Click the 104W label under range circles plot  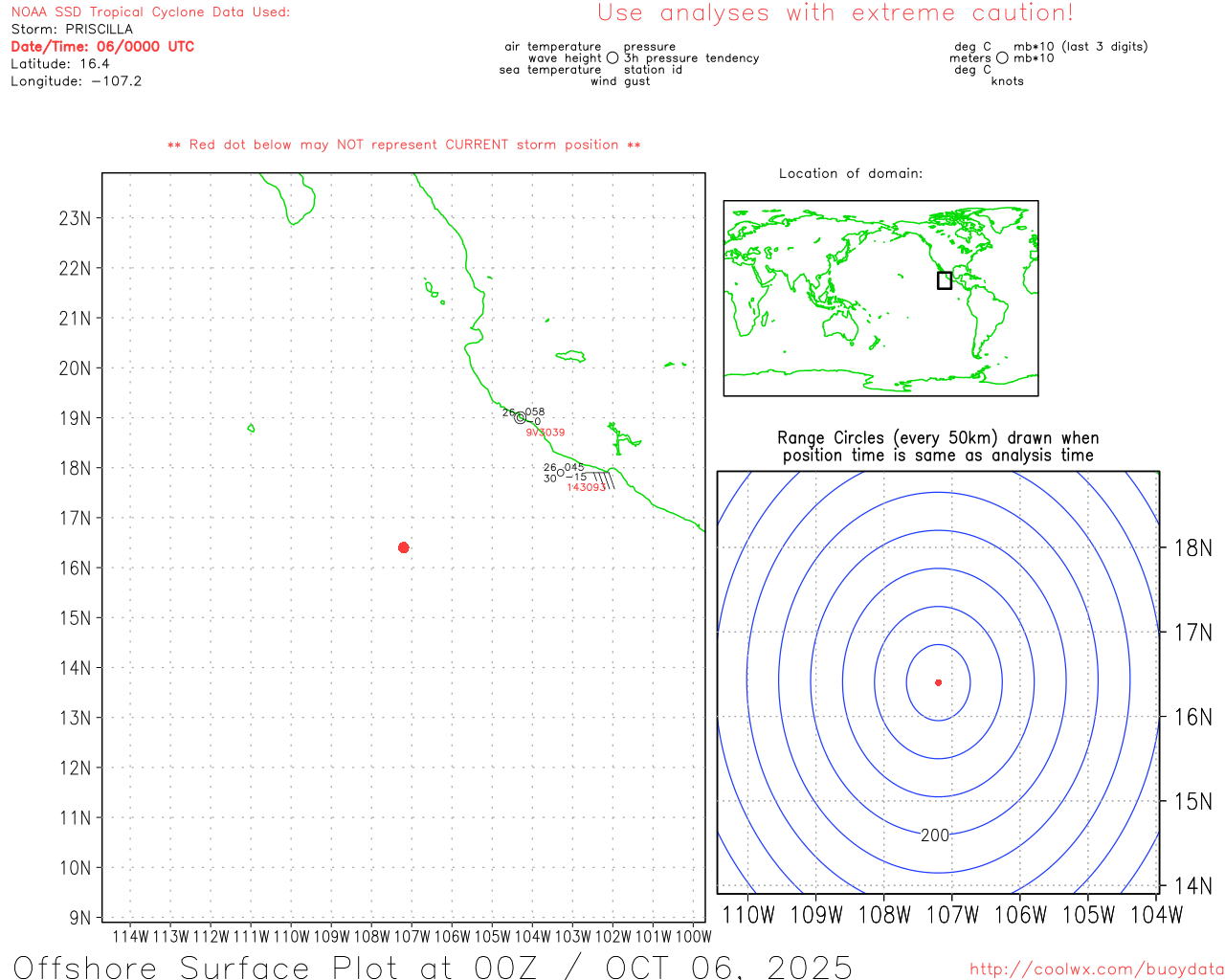point(1157,915)
